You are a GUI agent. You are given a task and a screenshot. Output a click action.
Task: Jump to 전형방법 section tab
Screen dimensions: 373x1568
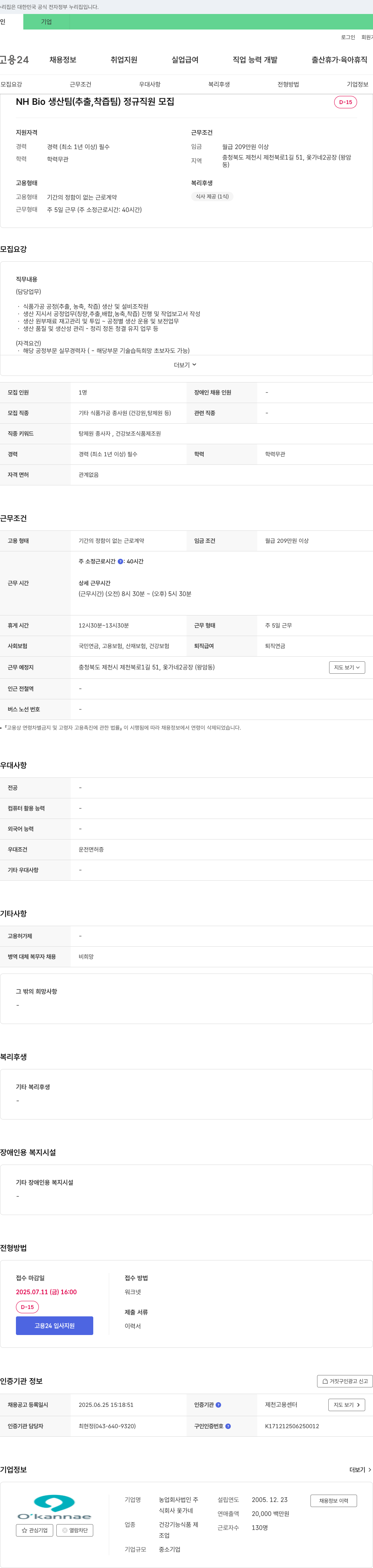(x=288, y=85)
